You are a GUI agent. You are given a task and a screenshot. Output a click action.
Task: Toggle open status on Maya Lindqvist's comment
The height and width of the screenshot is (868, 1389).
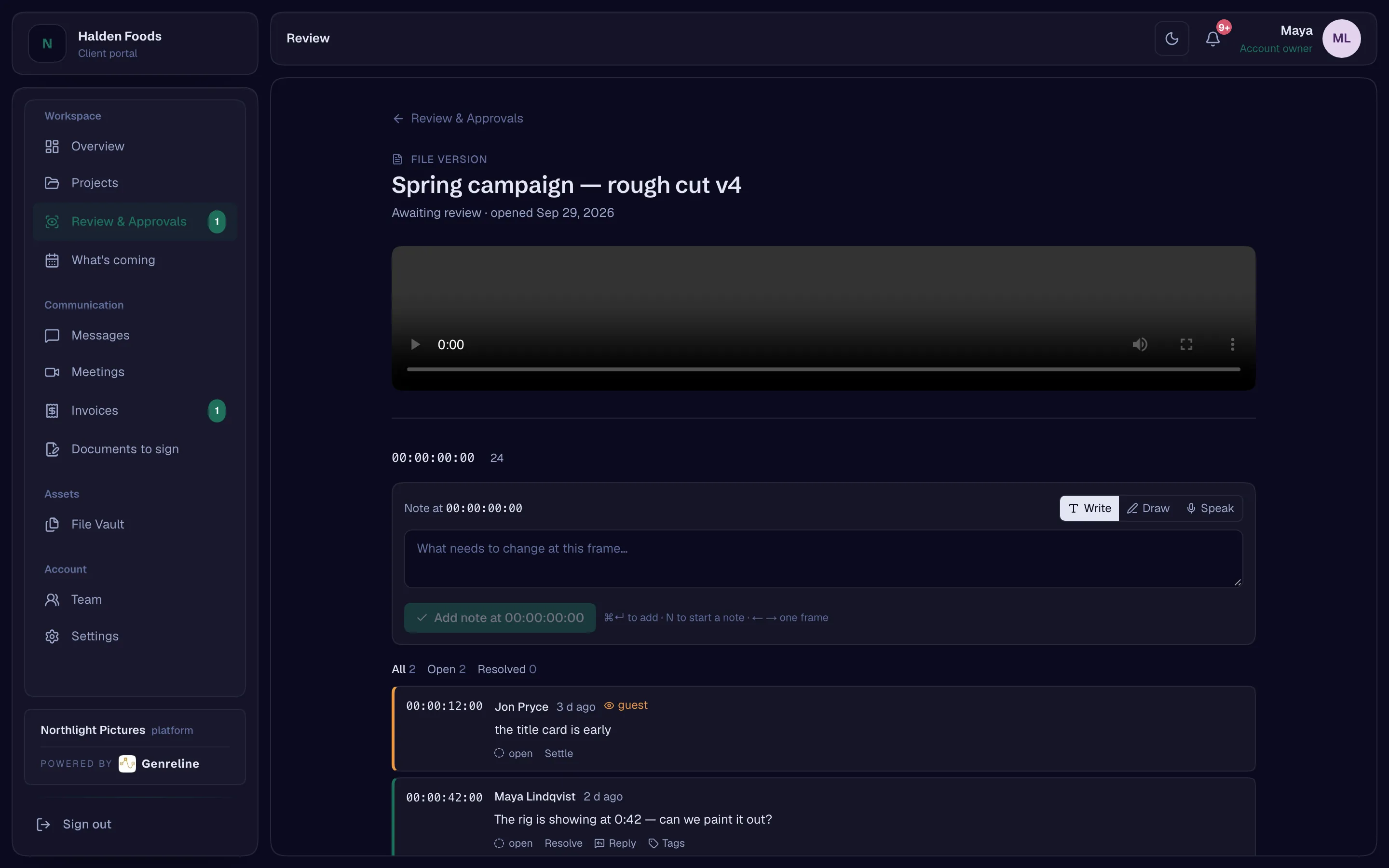(513, 843)
